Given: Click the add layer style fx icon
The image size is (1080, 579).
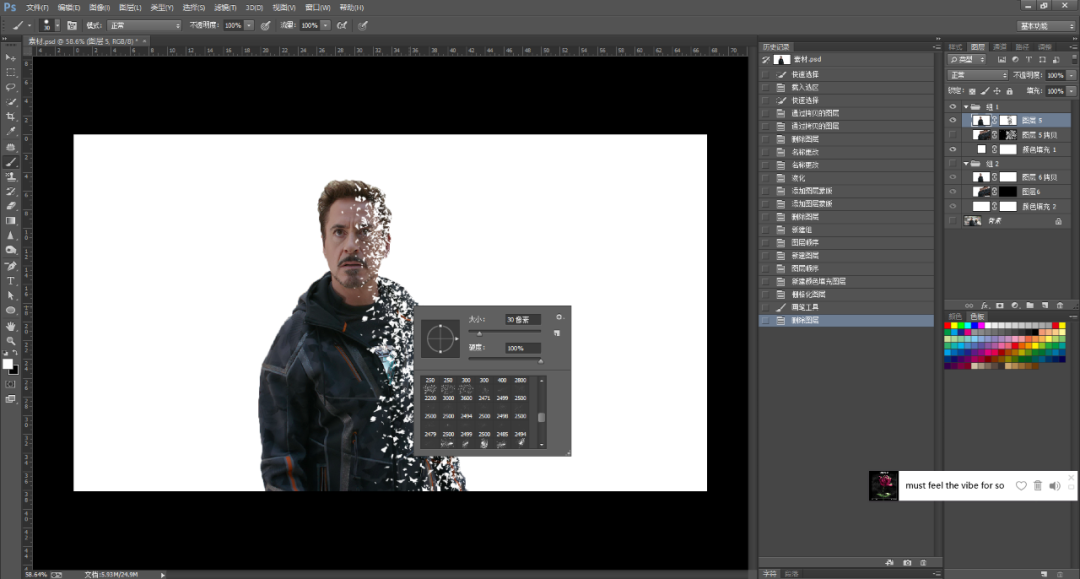Looking at the screenshot, I should click(x=985, y=305).
